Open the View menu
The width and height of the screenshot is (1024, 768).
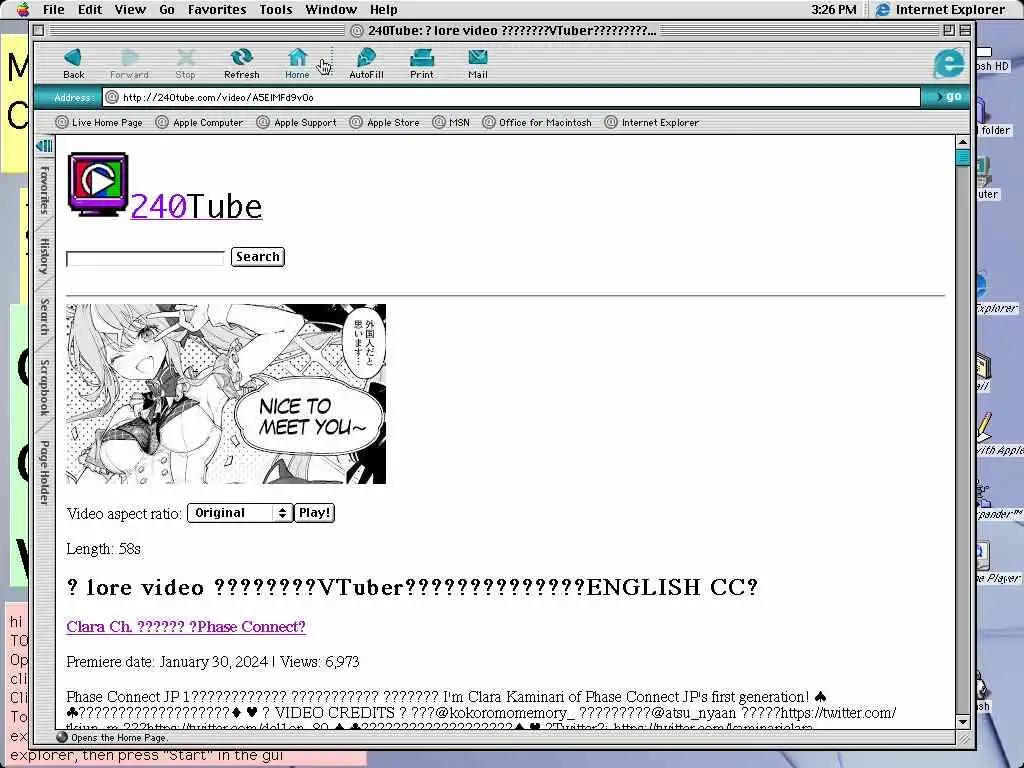pyautogui.click(x=130, y=9)
